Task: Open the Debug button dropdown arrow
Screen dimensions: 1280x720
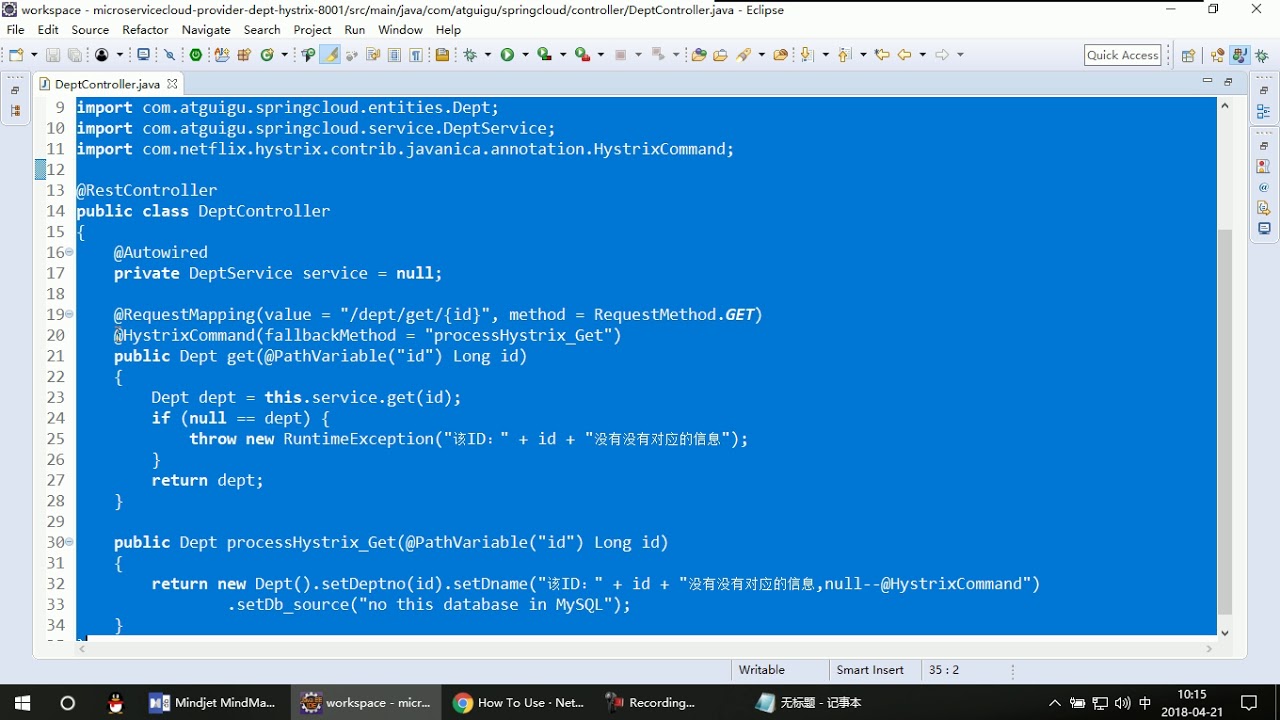Action: pyautogui.click(x=487, y=55)
